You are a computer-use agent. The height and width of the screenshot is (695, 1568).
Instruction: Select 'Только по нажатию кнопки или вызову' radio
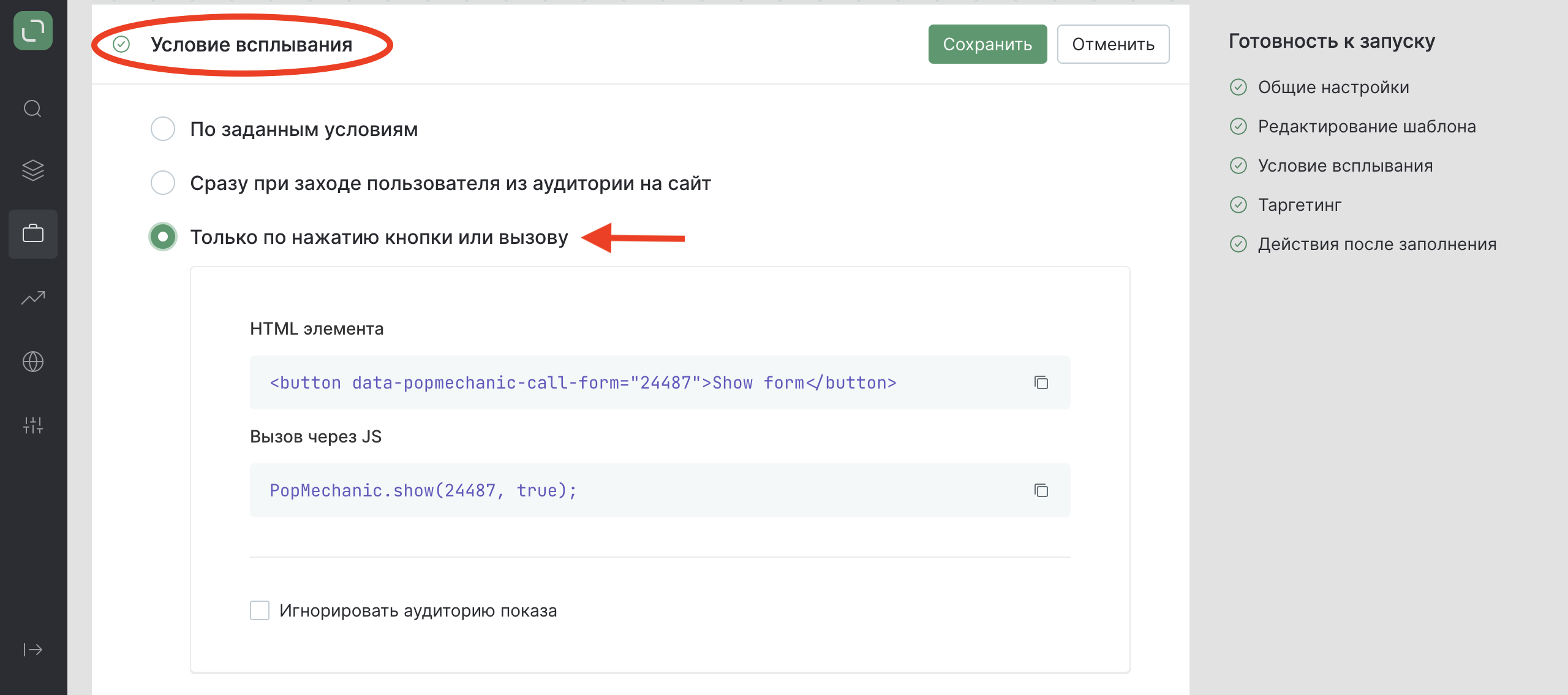pyautogui.click(x=163, y=237)
